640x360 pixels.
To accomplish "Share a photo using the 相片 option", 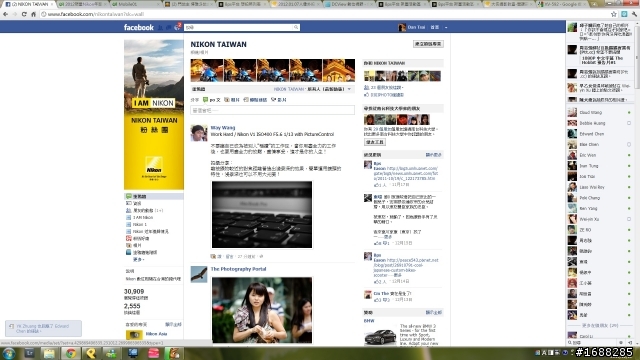I will [232, 100].
